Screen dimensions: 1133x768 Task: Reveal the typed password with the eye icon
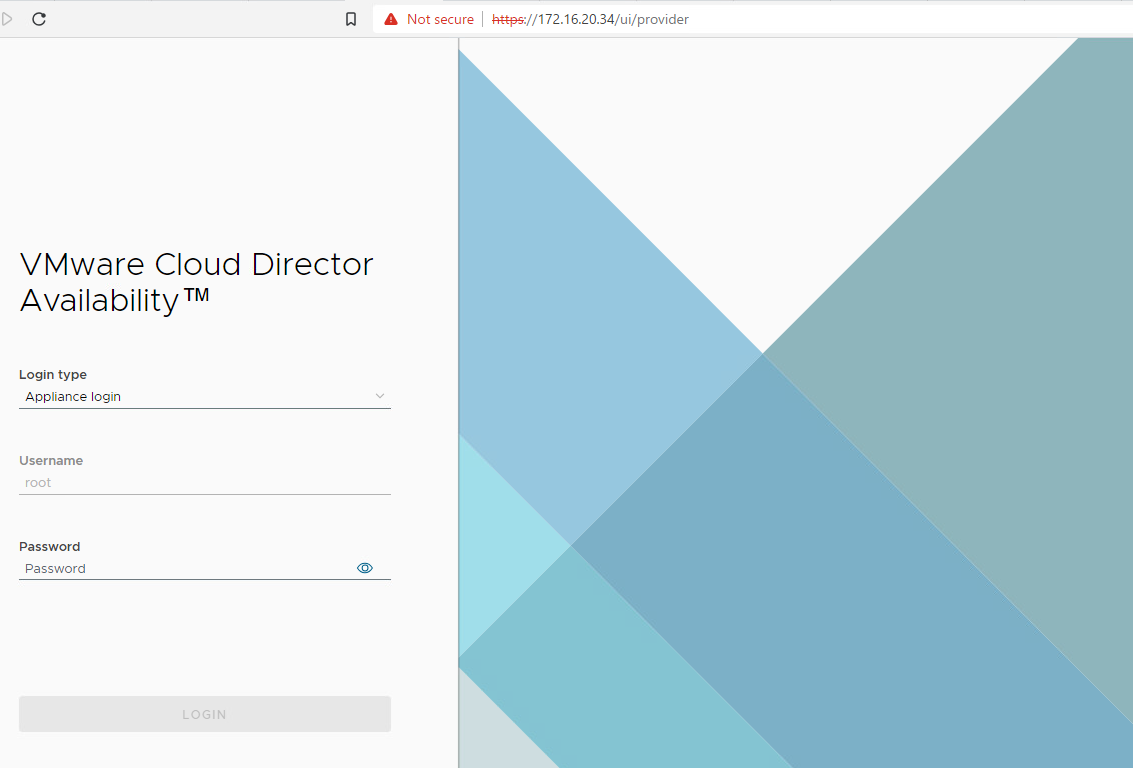coord(365,567)
